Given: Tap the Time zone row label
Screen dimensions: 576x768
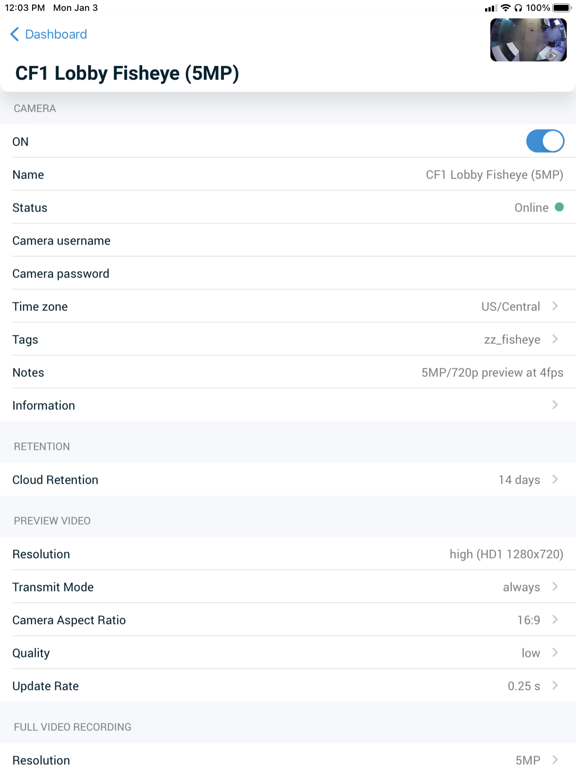Looking at the screenshot, I should pos(40,307).
